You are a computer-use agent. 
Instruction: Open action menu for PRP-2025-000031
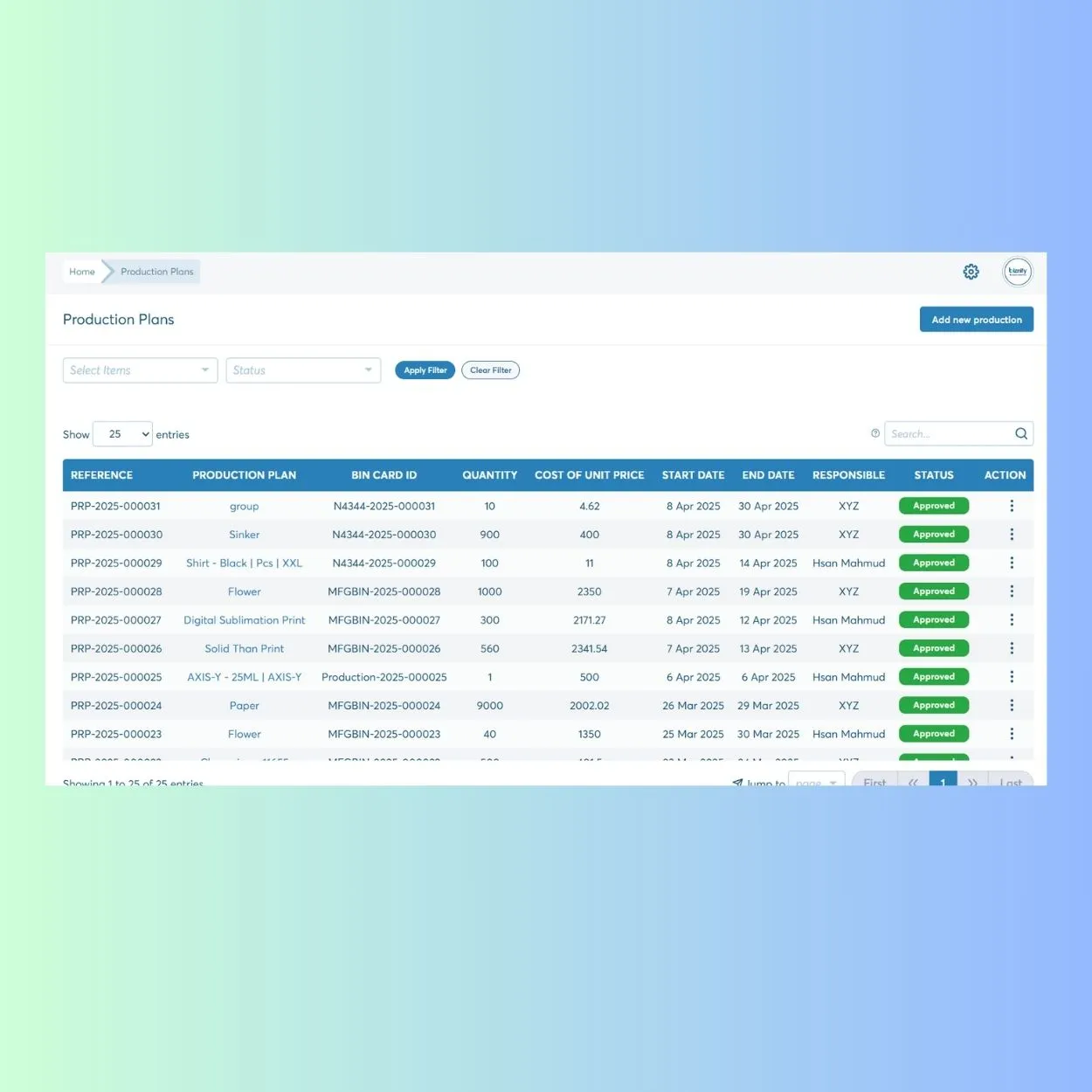[1012, 506]
